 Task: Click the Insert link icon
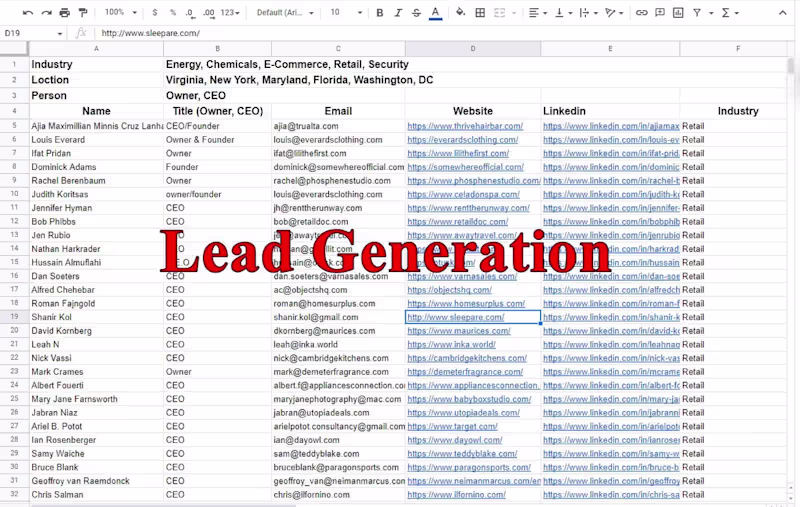coord(641,13)
